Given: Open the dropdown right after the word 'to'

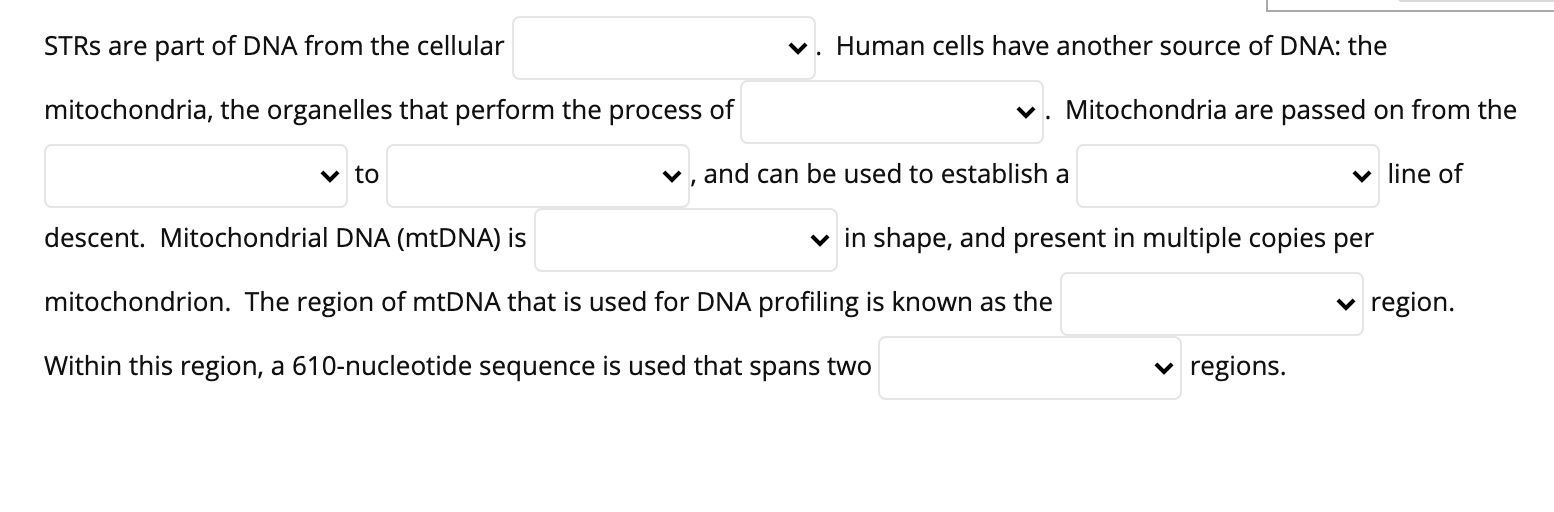Looking at the screenshot, I should pyautogui.click(x=538, y=175).
